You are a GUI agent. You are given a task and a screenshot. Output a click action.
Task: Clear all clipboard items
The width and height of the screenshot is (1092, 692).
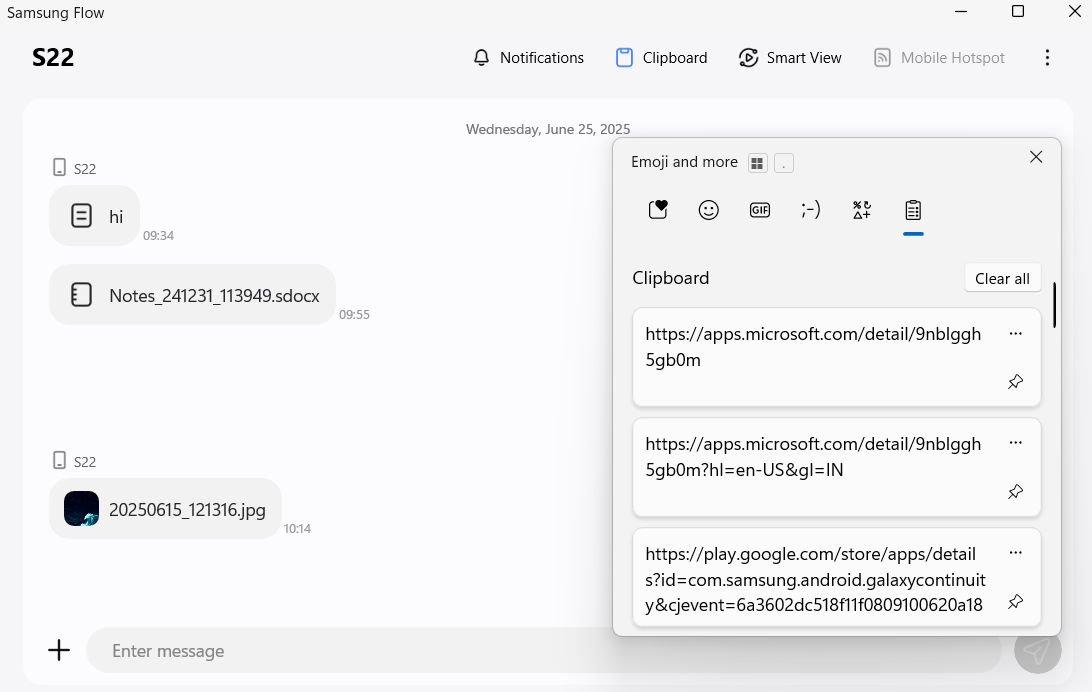click(x=1002, y=277)
